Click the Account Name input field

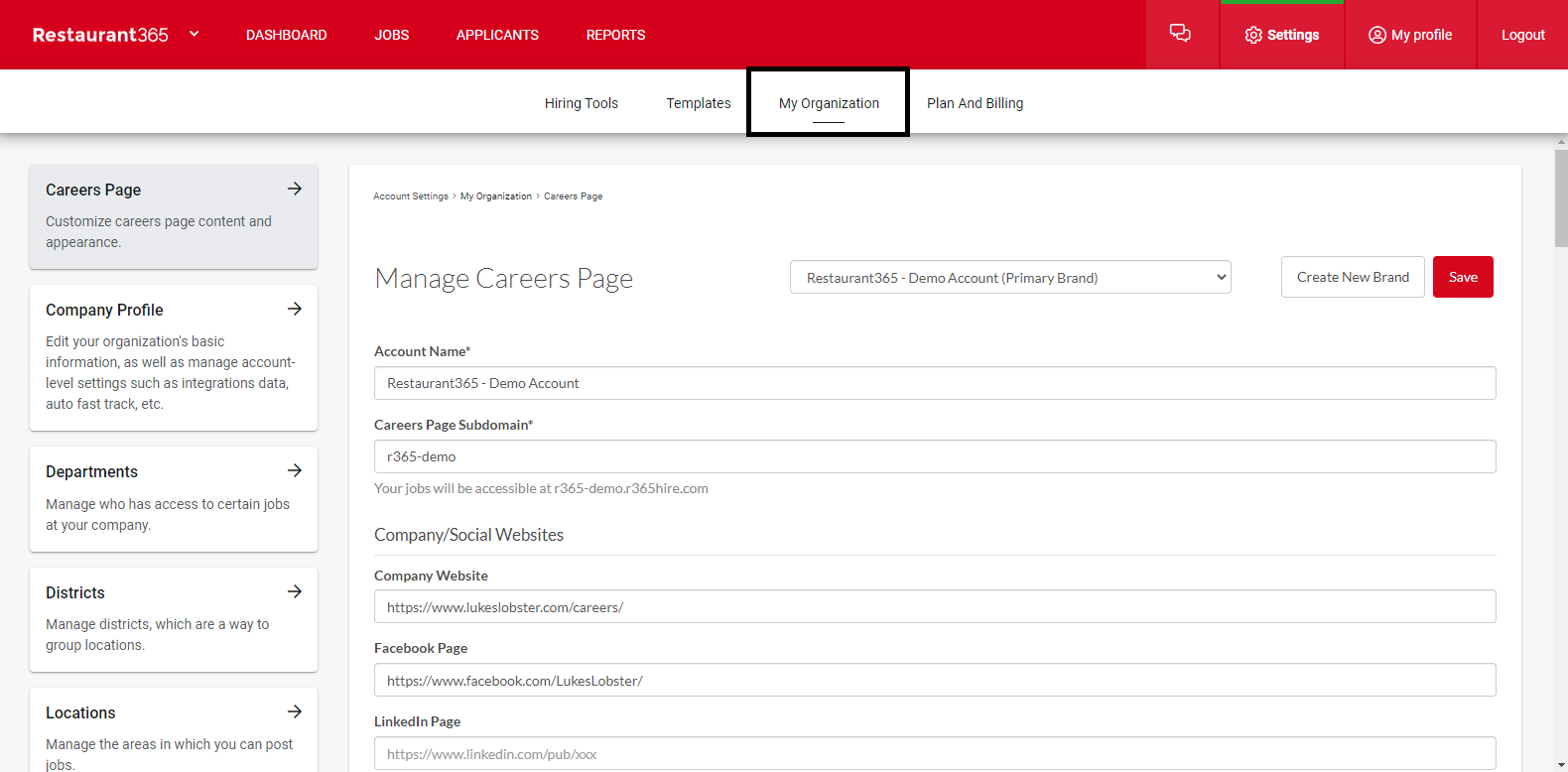tap(935, 383)
